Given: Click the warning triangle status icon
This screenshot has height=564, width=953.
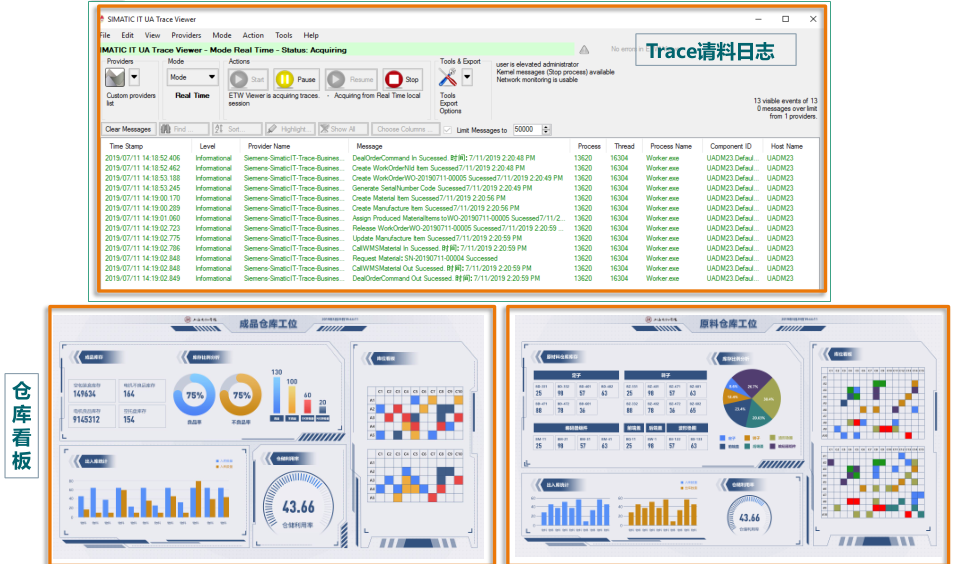Looking at the screenshot, I should pyautogui.click(x=585, y=49).
